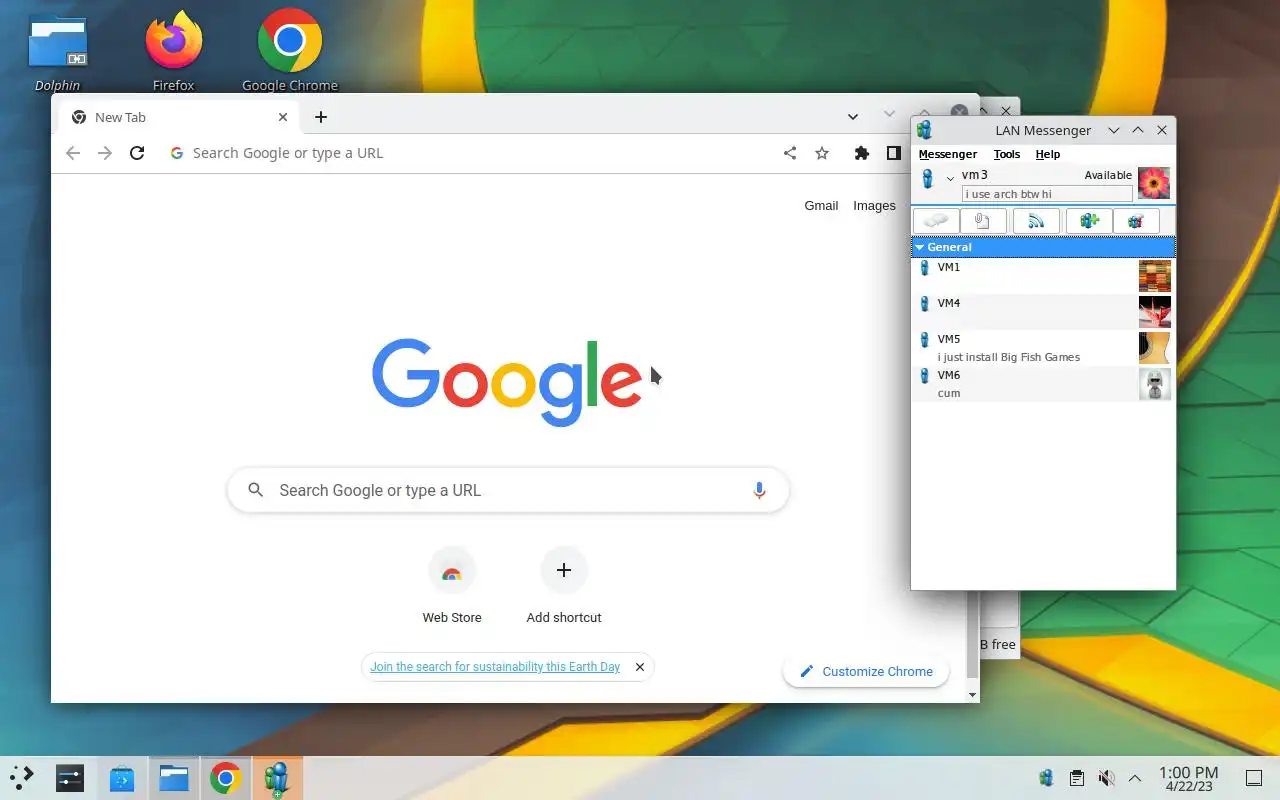Switch to the LAN Messenger taskbar entry
The height and width of the screenshot is (800, 1280).
(x=278, y=777)
